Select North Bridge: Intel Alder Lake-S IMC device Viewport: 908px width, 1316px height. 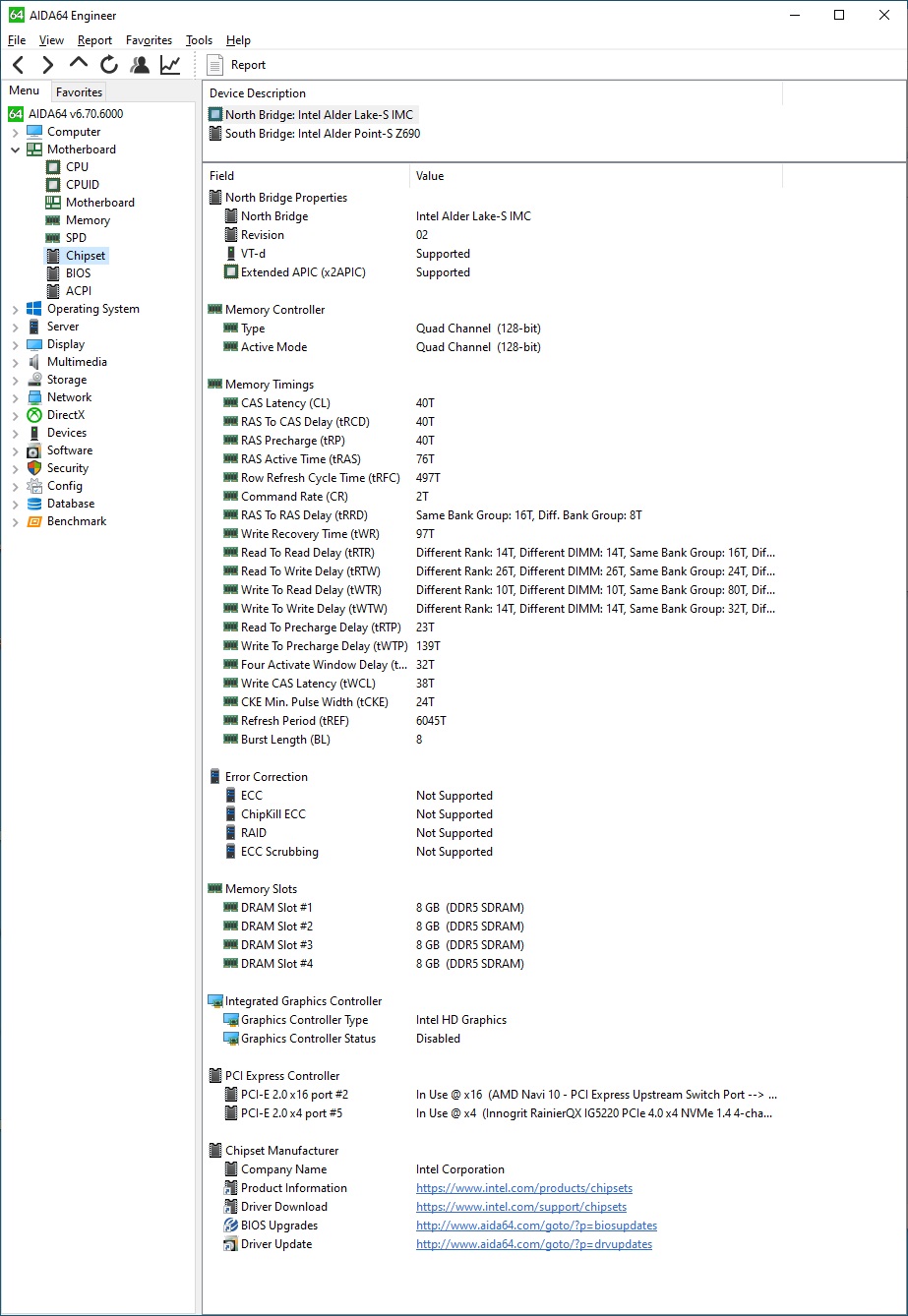pyautogui.click(x=312, y=115)
